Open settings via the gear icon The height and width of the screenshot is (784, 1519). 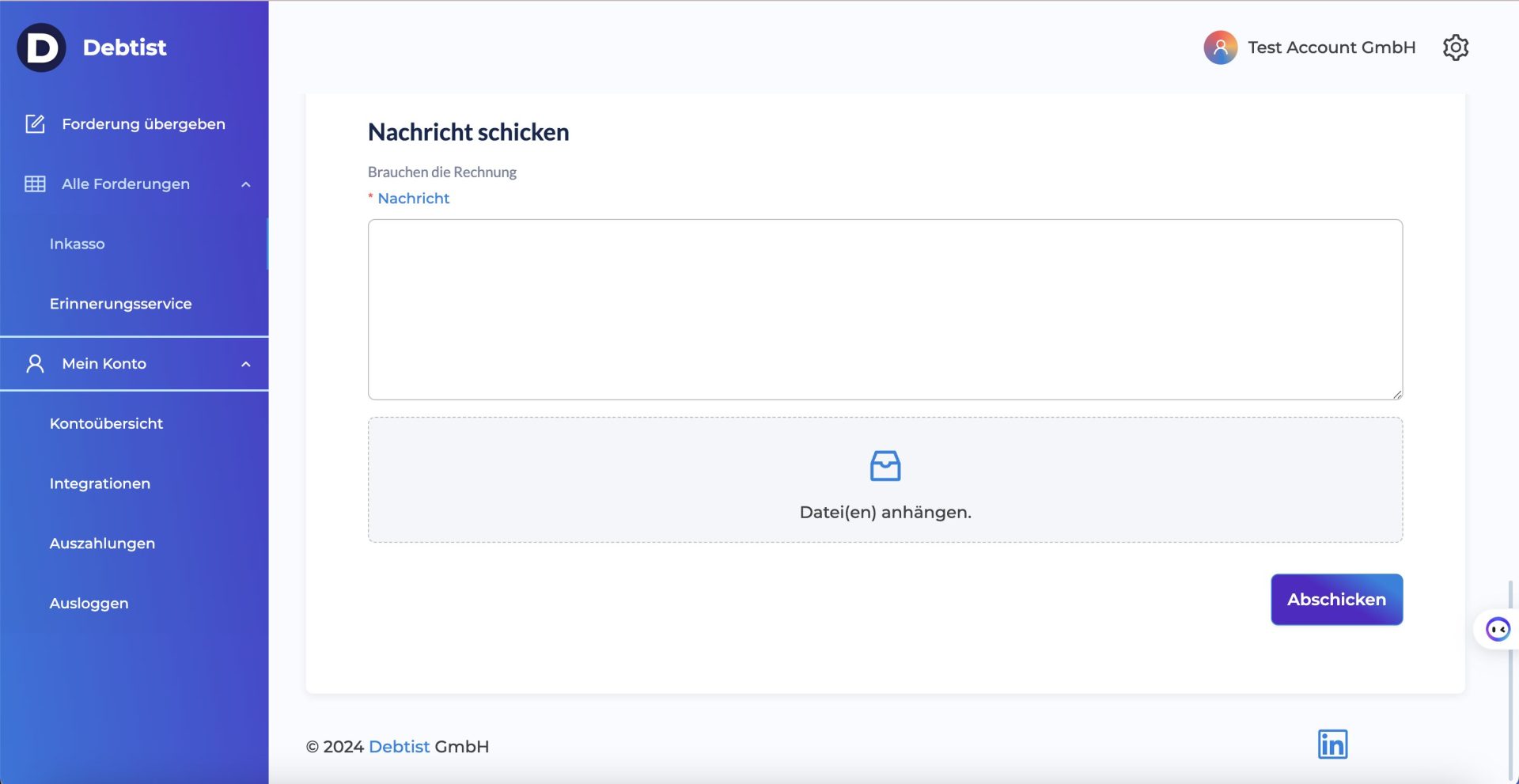point(1455,47)
